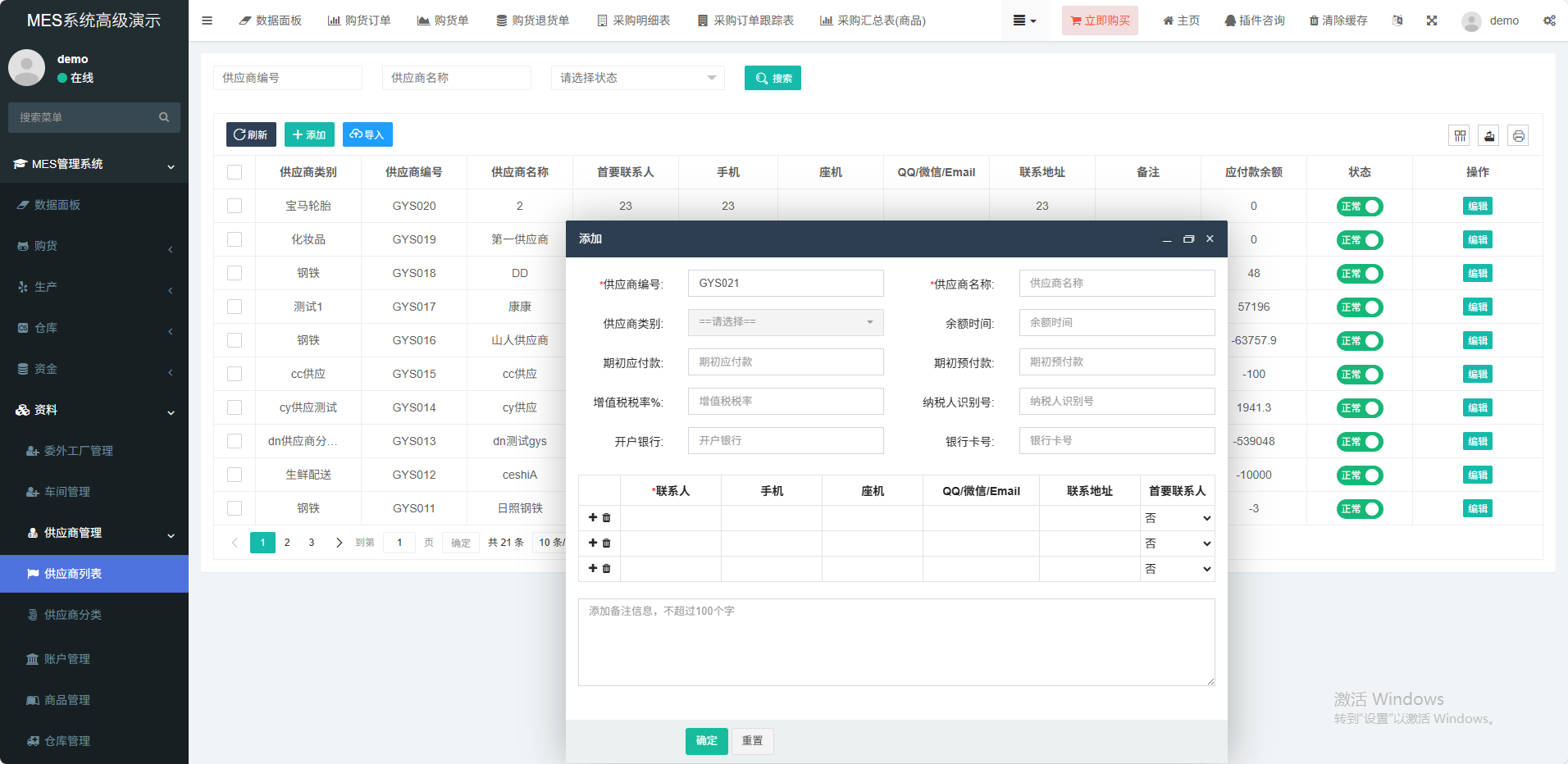The width and height of the screenshot is (1568, 764).
Task: Click the export icon in table toolbar
Action: tap(1489, 136)
